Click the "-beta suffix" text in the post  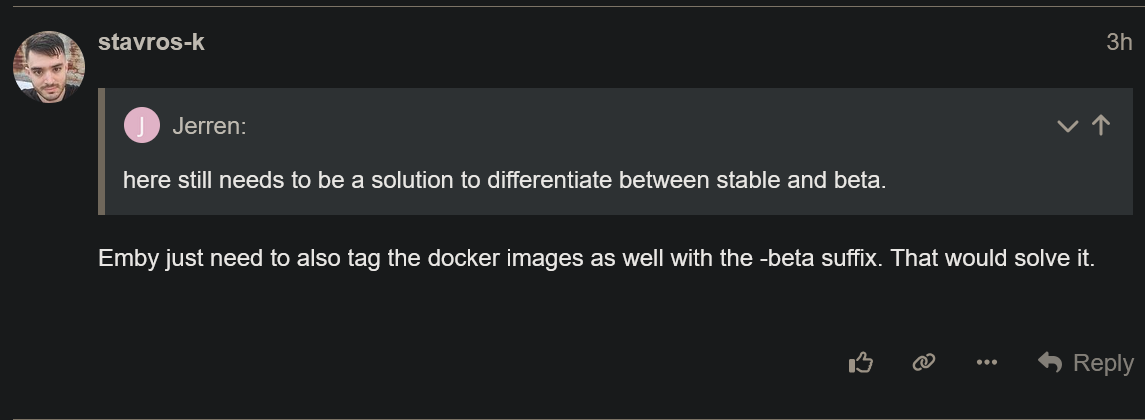pyautogui.click(x=819, y=258)
